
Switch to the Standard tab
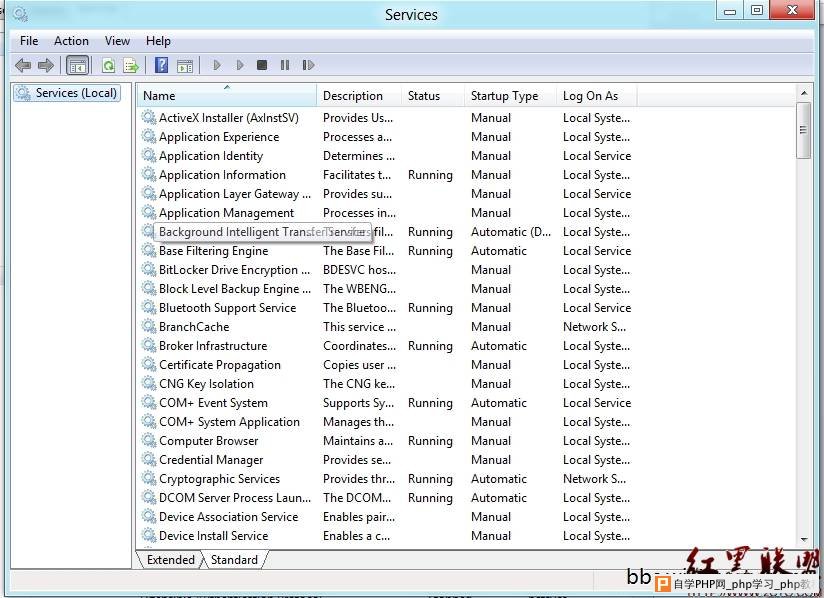(x=234, y=560)
